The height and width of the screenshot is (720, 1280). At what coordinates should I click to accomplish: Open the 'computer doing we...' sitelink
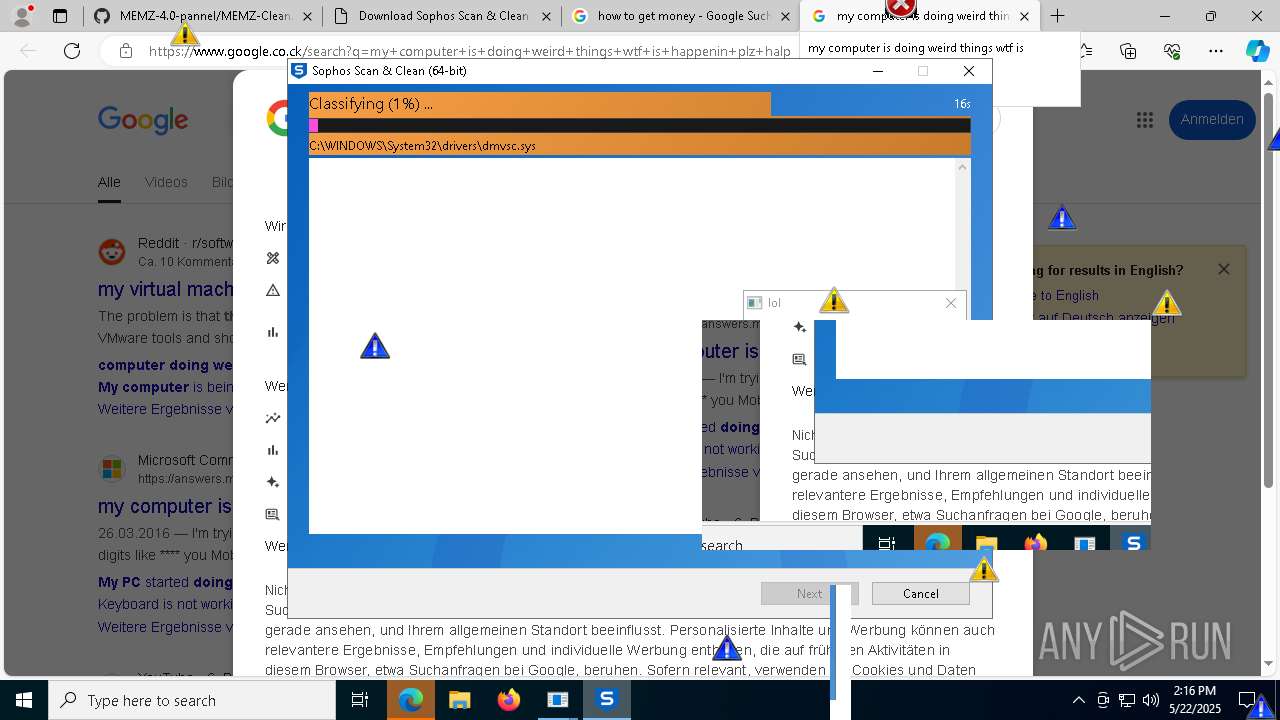click(x=166, y=365)
